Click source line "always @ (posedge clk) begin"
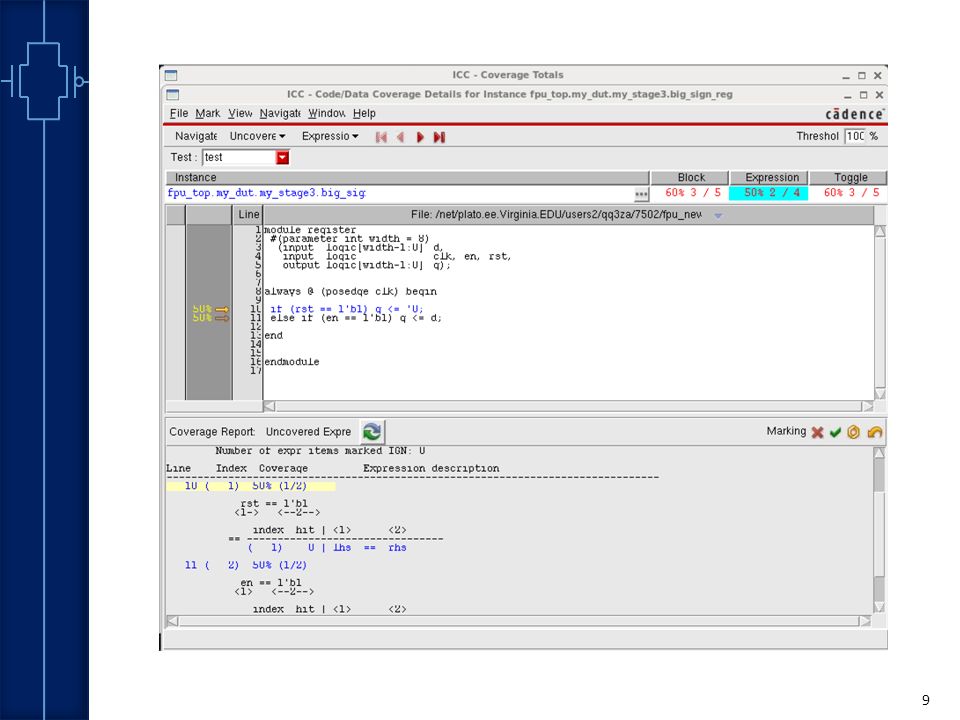 click(x=350, y=291)
